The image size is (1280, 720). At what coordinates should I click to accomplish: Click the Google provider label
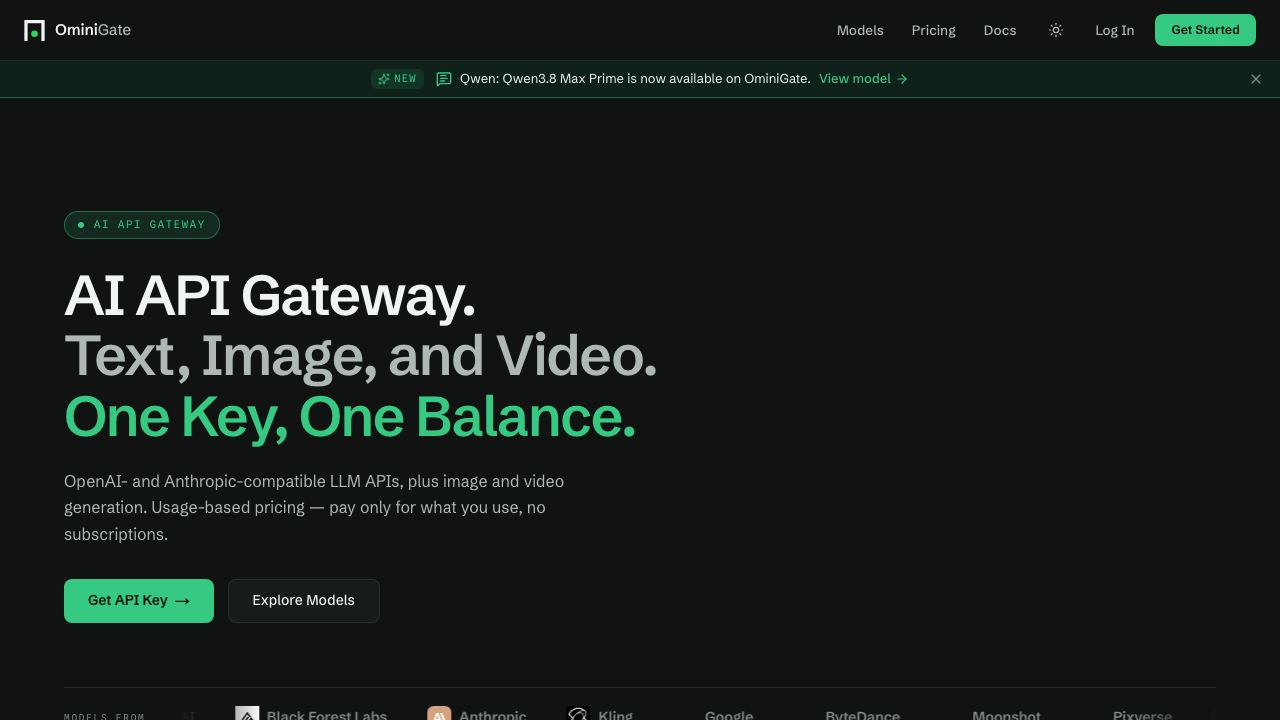(x=729, y=715)
